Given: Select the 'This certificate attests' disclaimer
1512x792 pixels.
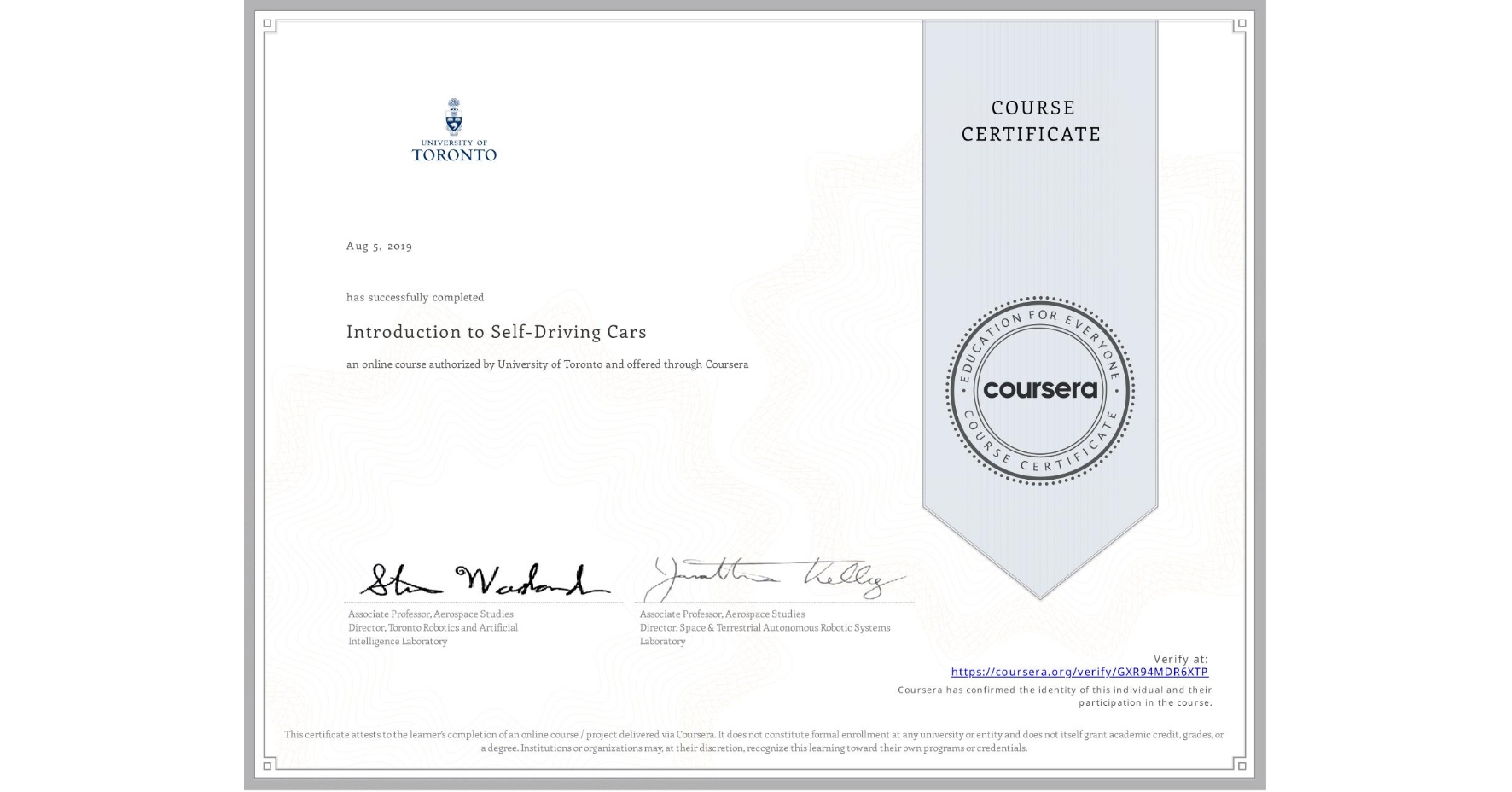Looking at the screenshot, I should 754,741.
